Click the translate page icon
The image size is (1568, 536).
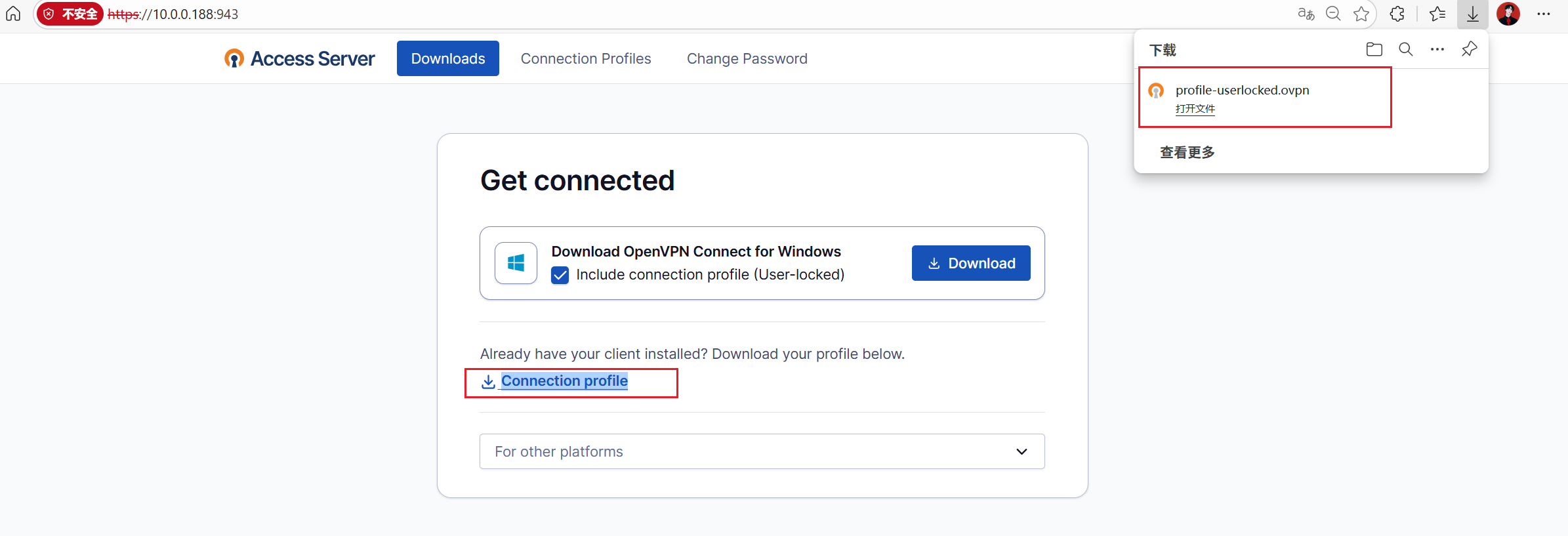[1306, 14]
